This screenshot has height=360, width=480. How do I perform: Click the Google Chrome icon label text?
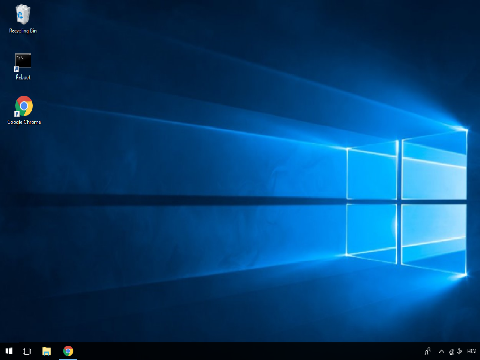(24, 122)
